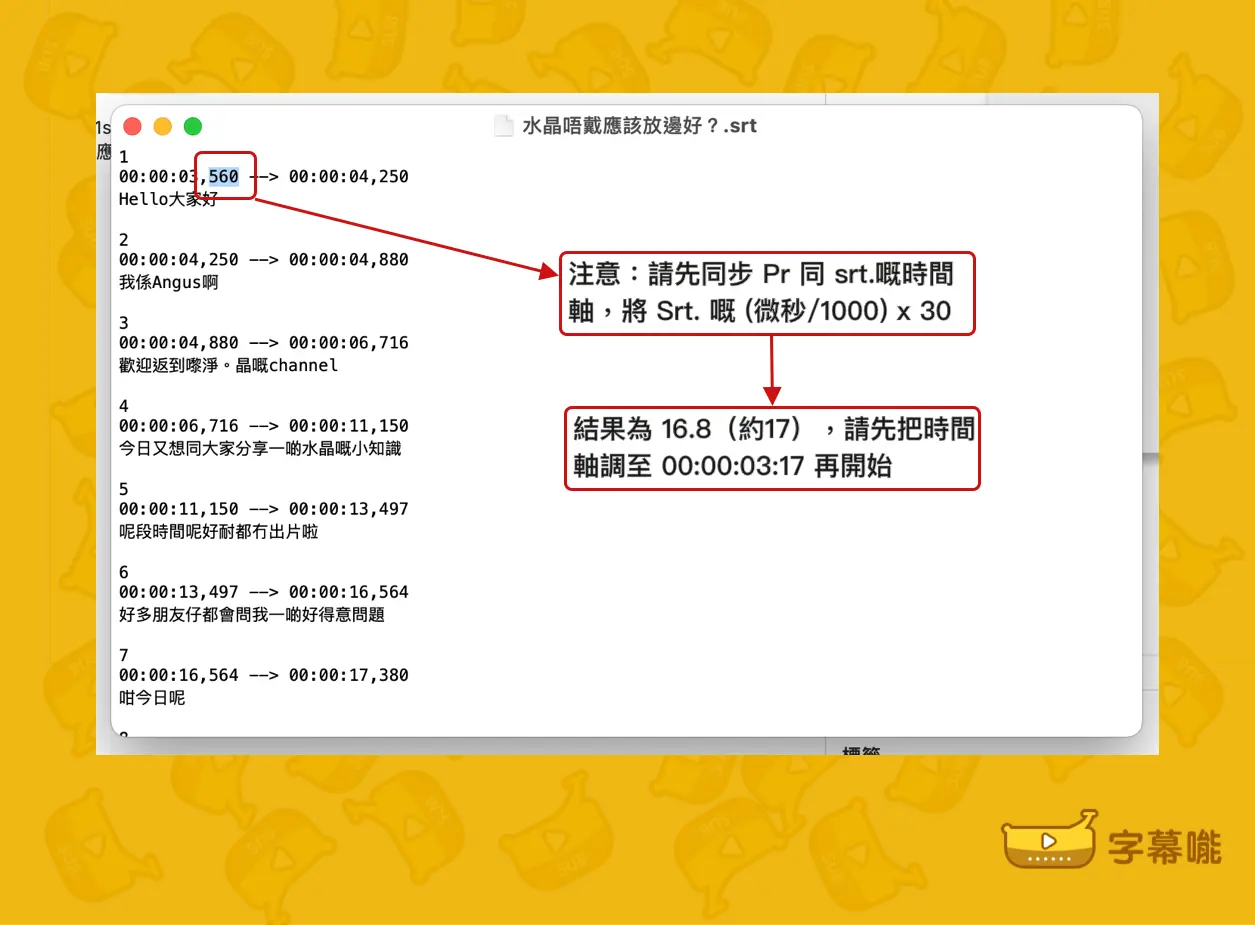Click subtitle index number 4
The width and height of the screenshot is (1255, 925).
(124, 406)
